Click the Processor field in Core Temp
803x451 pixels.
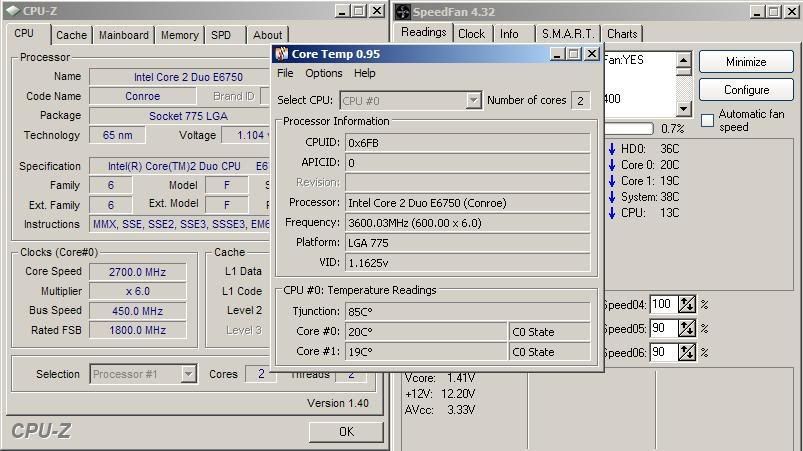point(468,203)
